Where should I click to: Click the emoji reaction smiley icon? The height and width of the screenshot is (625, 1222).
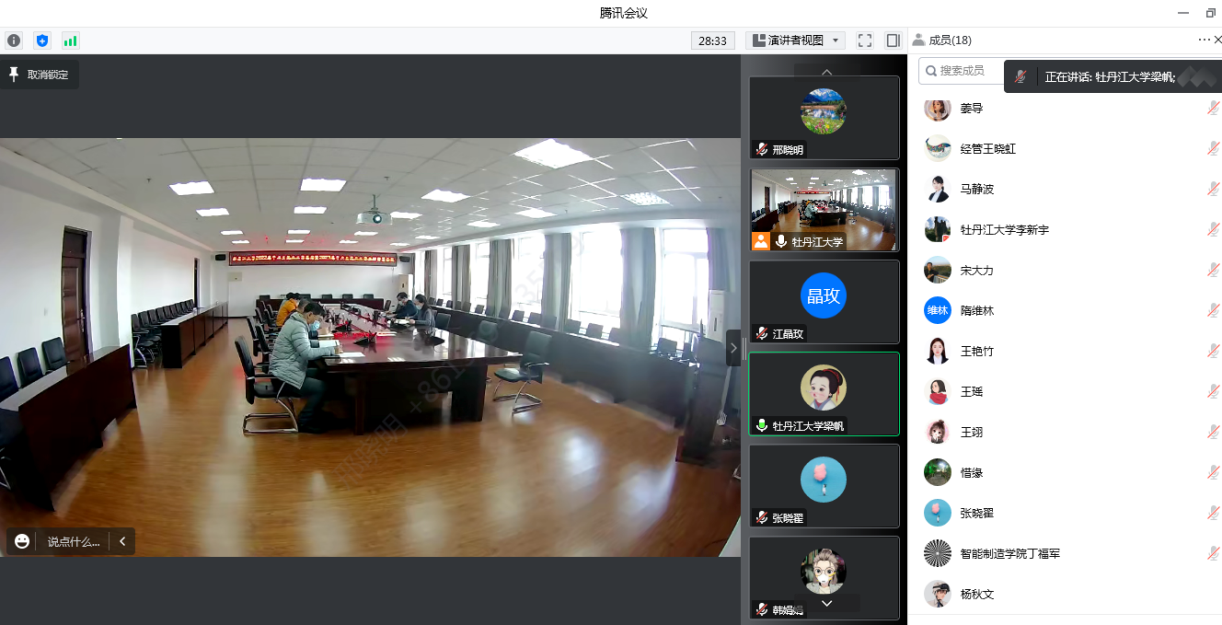tap(22, 541)
